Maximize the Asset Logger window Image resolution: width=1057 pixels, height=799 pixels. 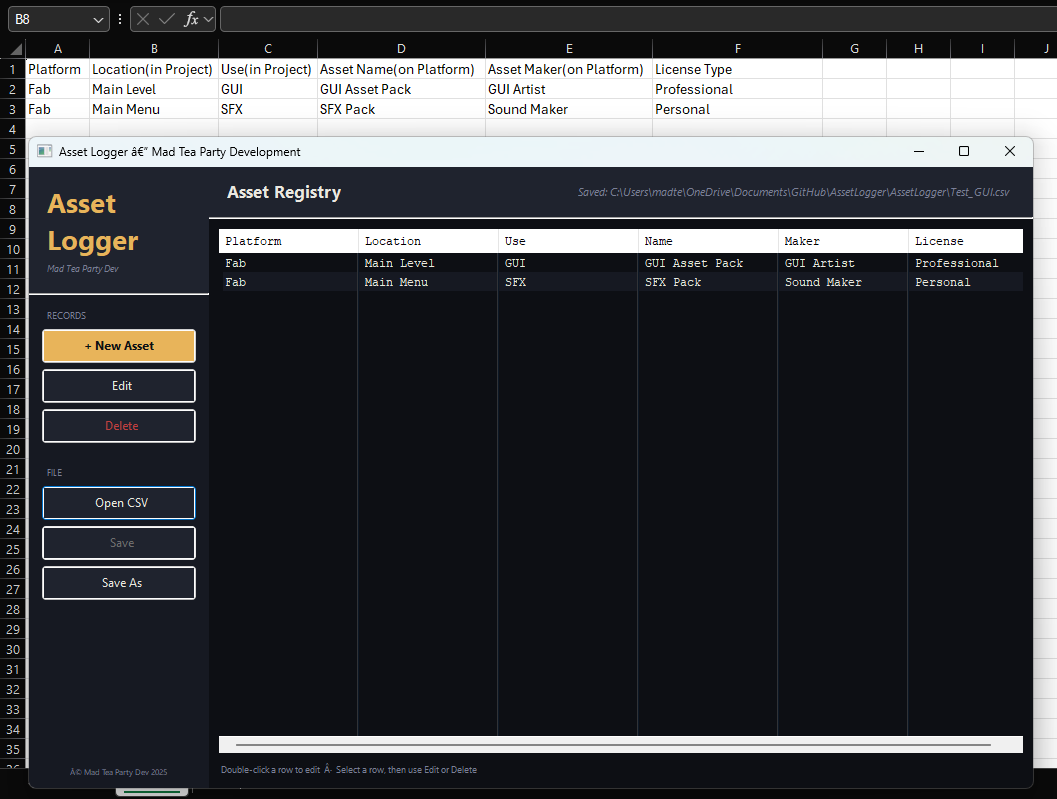(964, 151)
